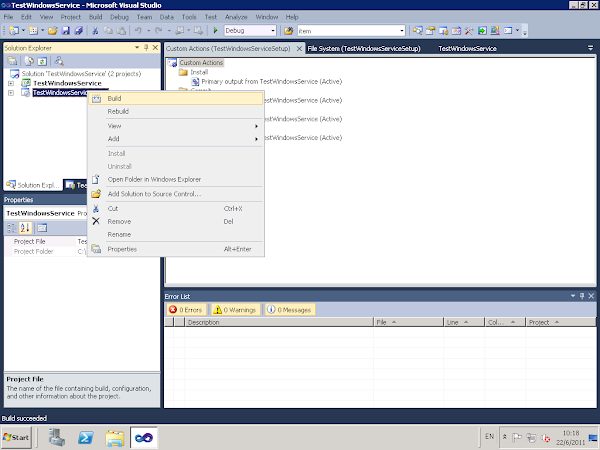
Task: Open Solution Explorer from the toolbar icon
Action: tap(417, 30)
